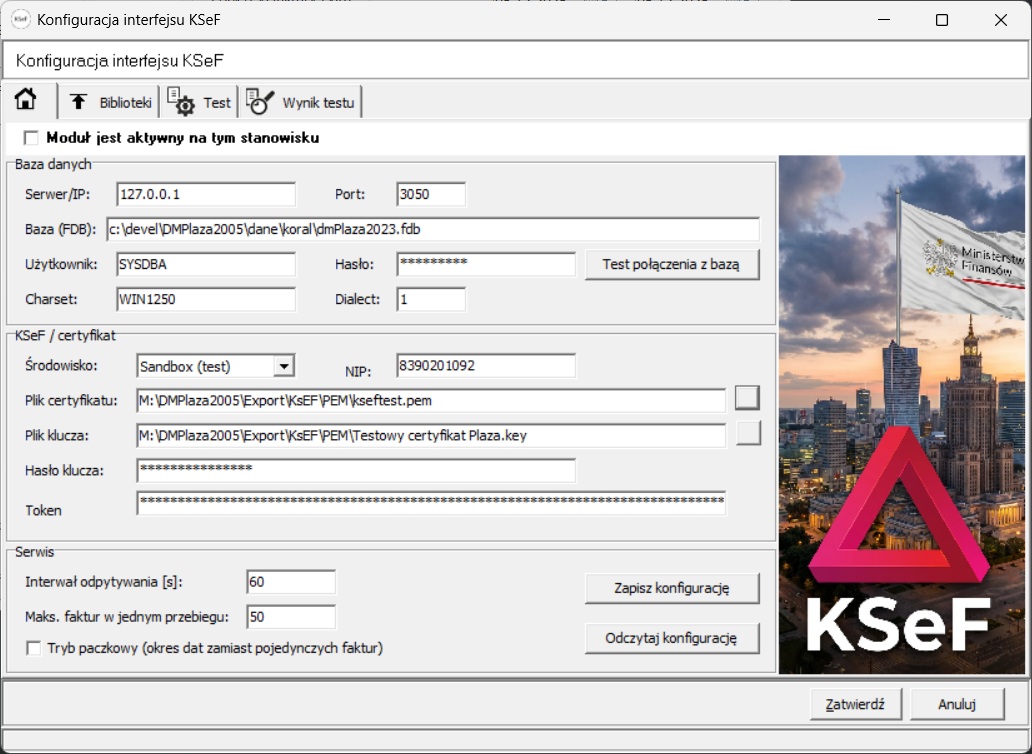Viewport: 1032px width, 754px height.
Task: Click the Wynik testu magnifier icon
Action: point(260,102)
